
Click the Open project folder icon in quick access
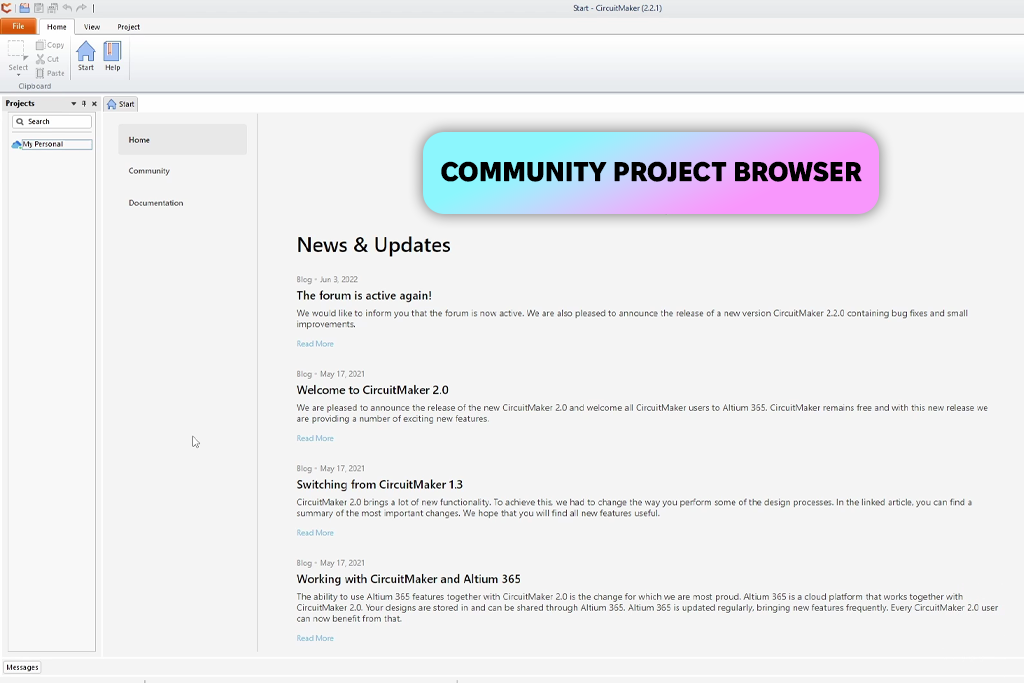coord(24,8)
